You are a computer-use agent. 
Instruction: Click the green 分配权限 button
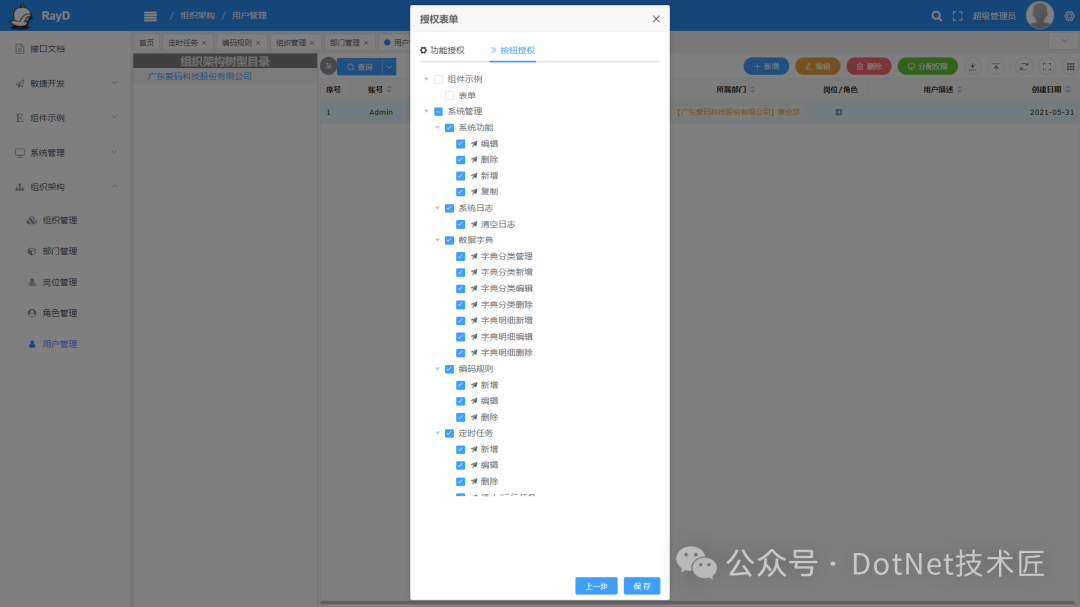[928, 66]
